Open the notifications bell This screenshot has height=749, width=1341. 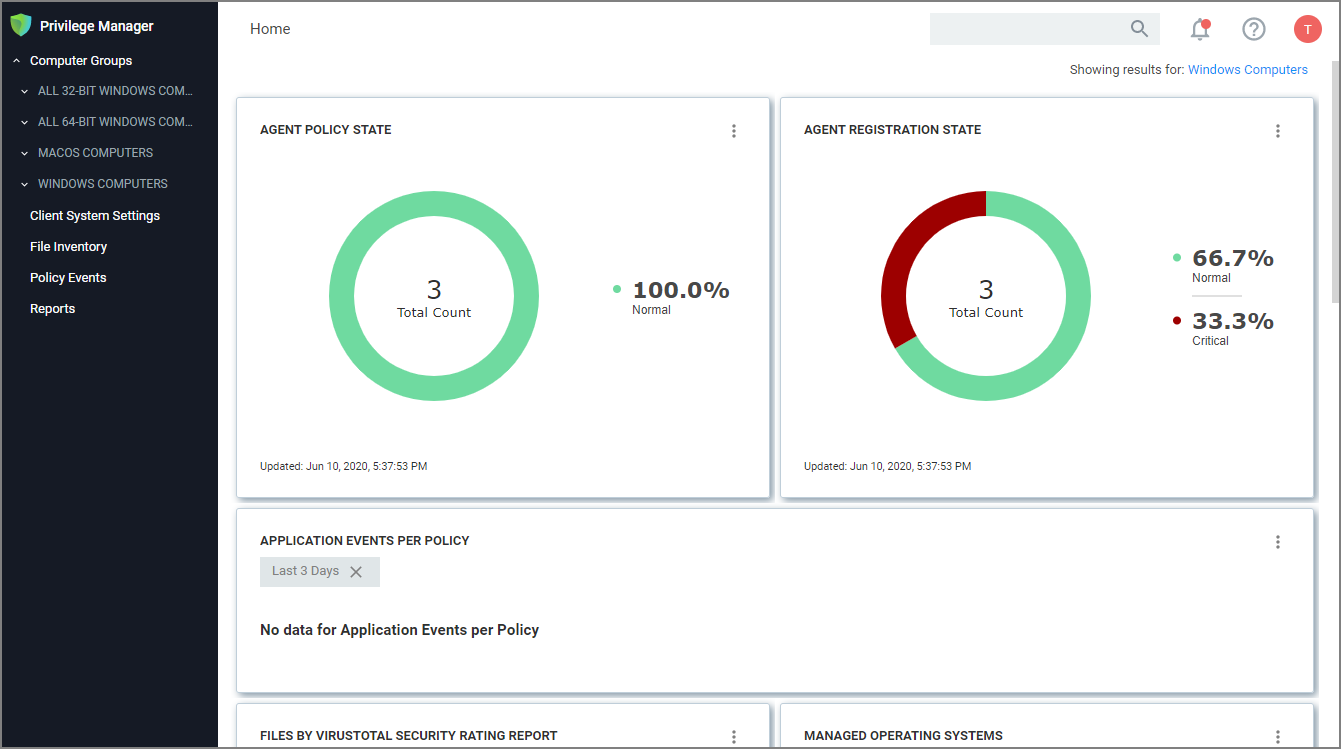(1199, 30)
